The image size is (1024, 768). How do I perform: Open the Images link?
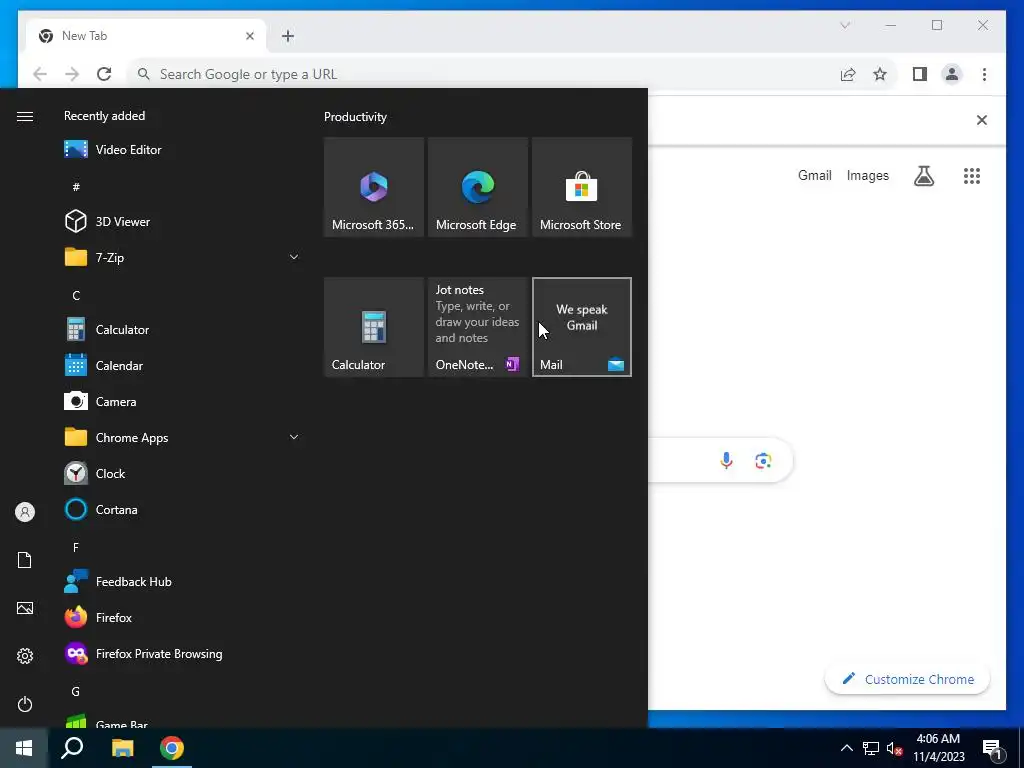[x=867, y=175]
